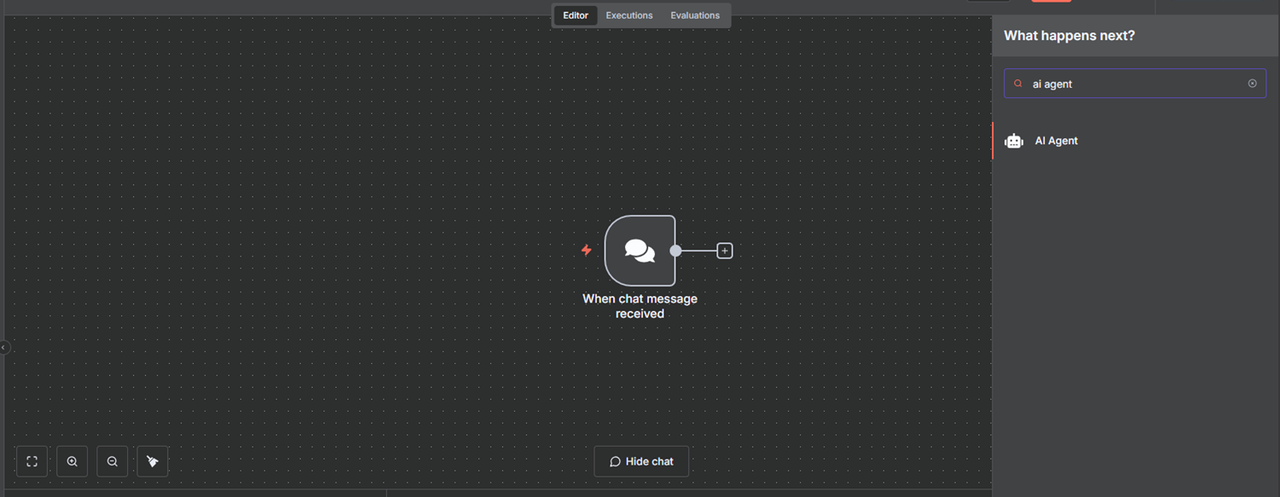Select the Editor tab
Viewport: 1280px width, 497px height.
(576, 15)
